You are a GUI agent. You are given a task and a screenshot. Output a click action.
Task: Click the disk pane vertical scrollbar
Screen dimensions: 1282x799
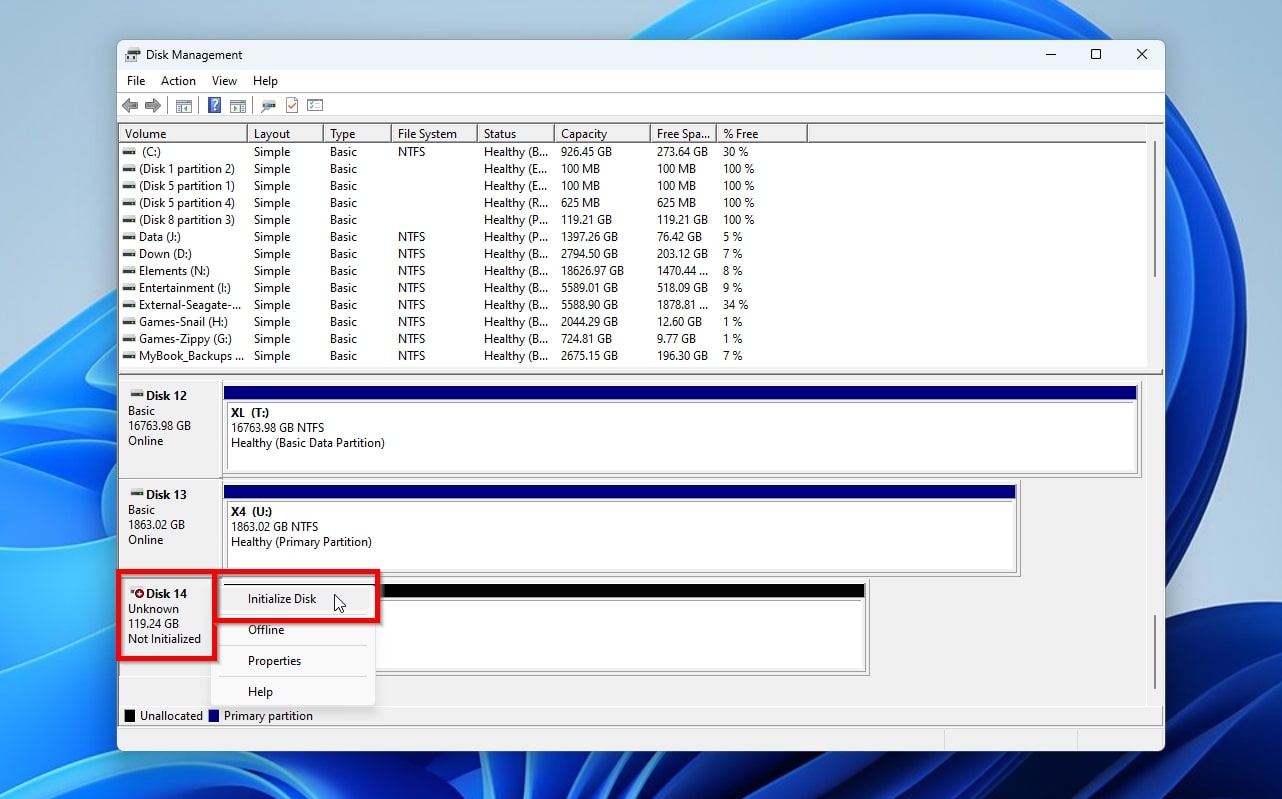(x=1155, y=652)
